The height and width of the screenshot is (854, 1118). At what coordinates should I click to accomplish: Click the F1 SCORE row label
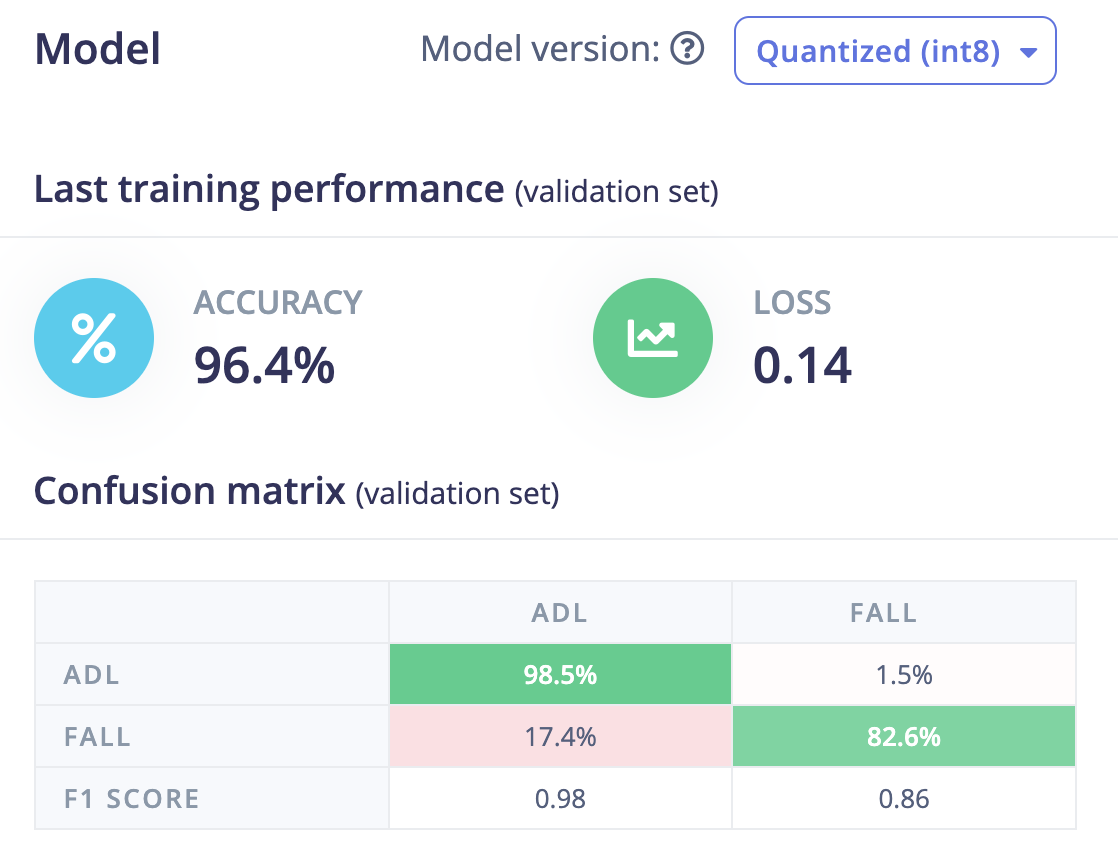tap(132, 798)
